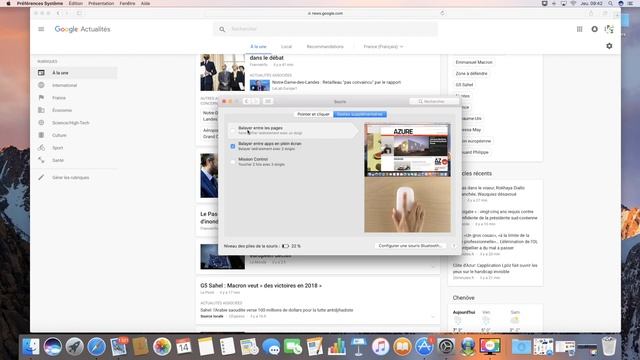Click the help question mark button
The image size is (640, 360).
tap(454, 246)
